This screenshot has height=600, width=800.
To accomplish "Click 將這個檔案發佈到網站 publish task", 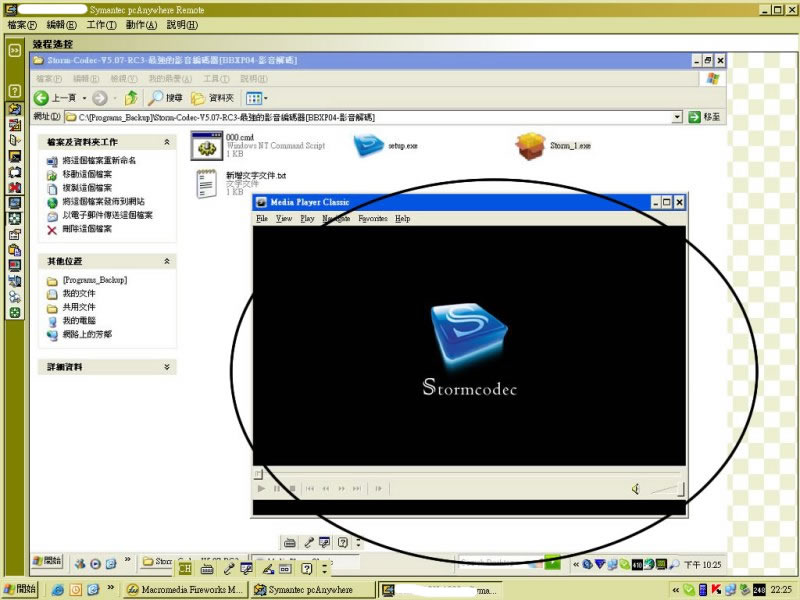I will coord(103,202).
